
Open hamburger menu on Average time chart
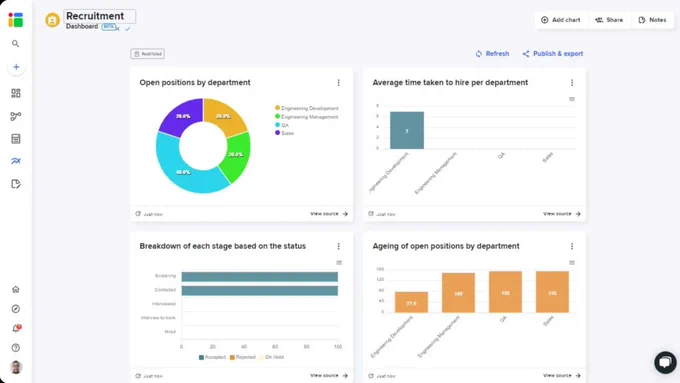coord(572,99)
